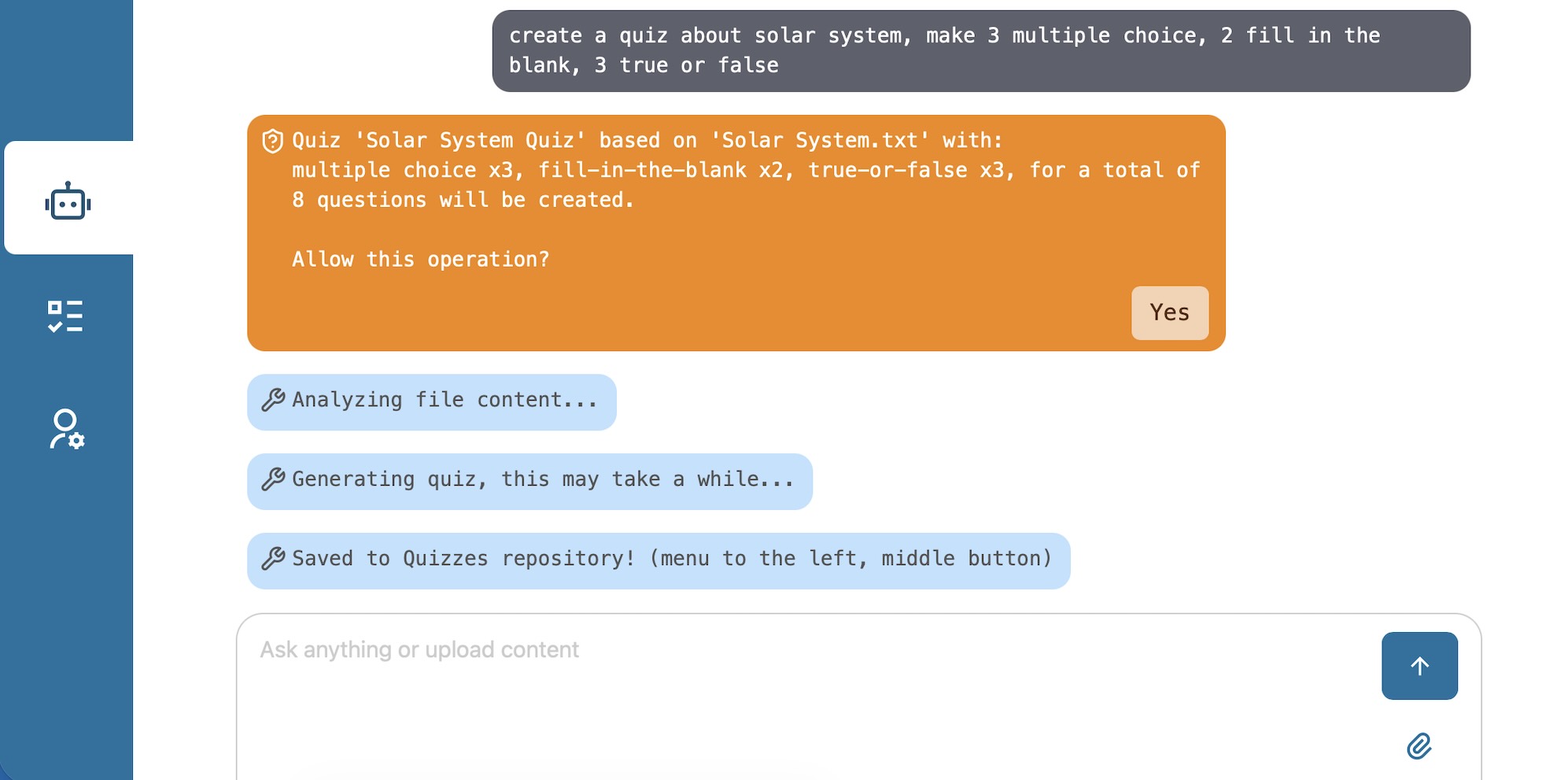
Task: Select the 'create a quiz about solar system' message
Action: tap(980, 50)
